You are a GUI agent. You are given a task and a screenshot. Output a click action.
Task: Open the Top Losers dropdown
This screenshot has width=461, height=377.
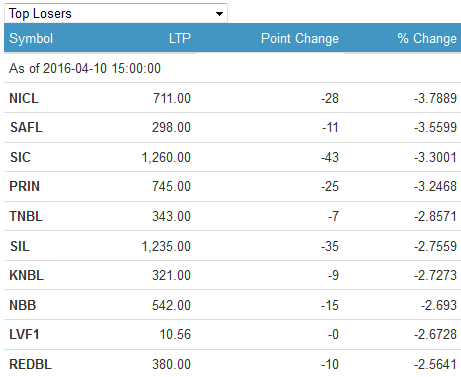(x=116, y=13)
